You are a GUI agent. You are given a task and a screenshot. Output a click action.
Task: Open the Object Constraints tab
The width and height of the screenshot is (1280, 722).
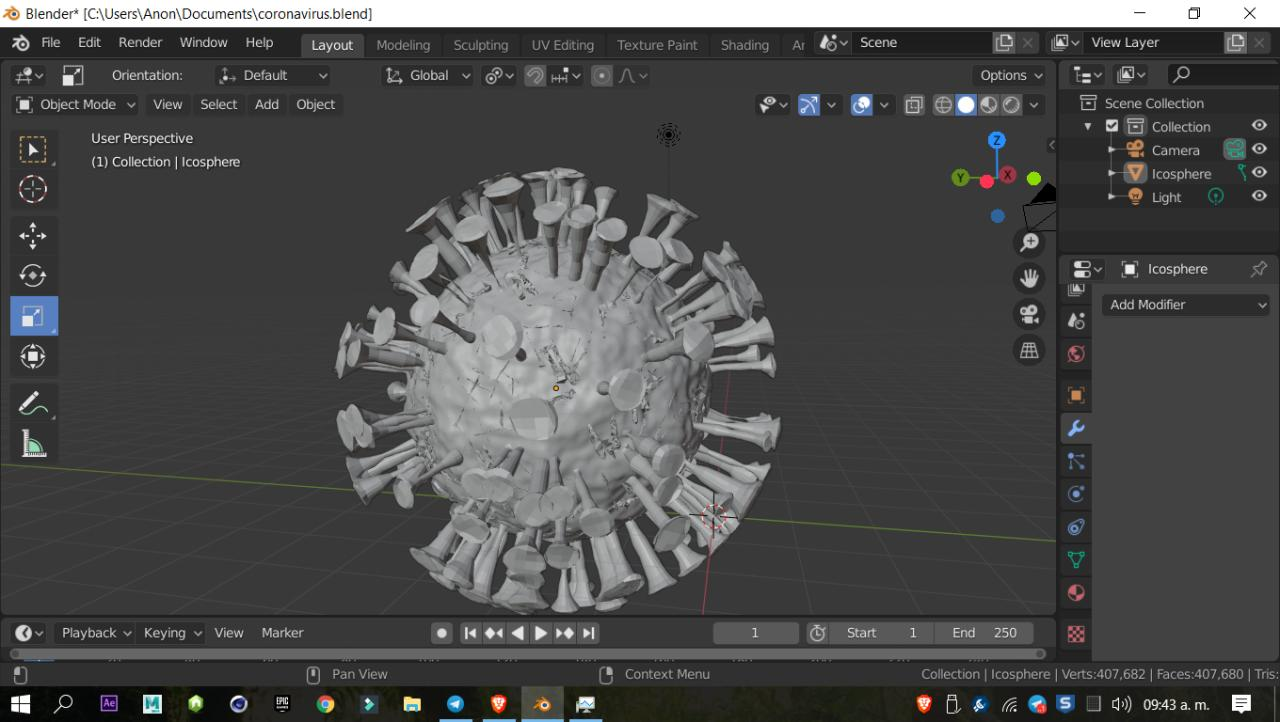[x=1076, y=527]
